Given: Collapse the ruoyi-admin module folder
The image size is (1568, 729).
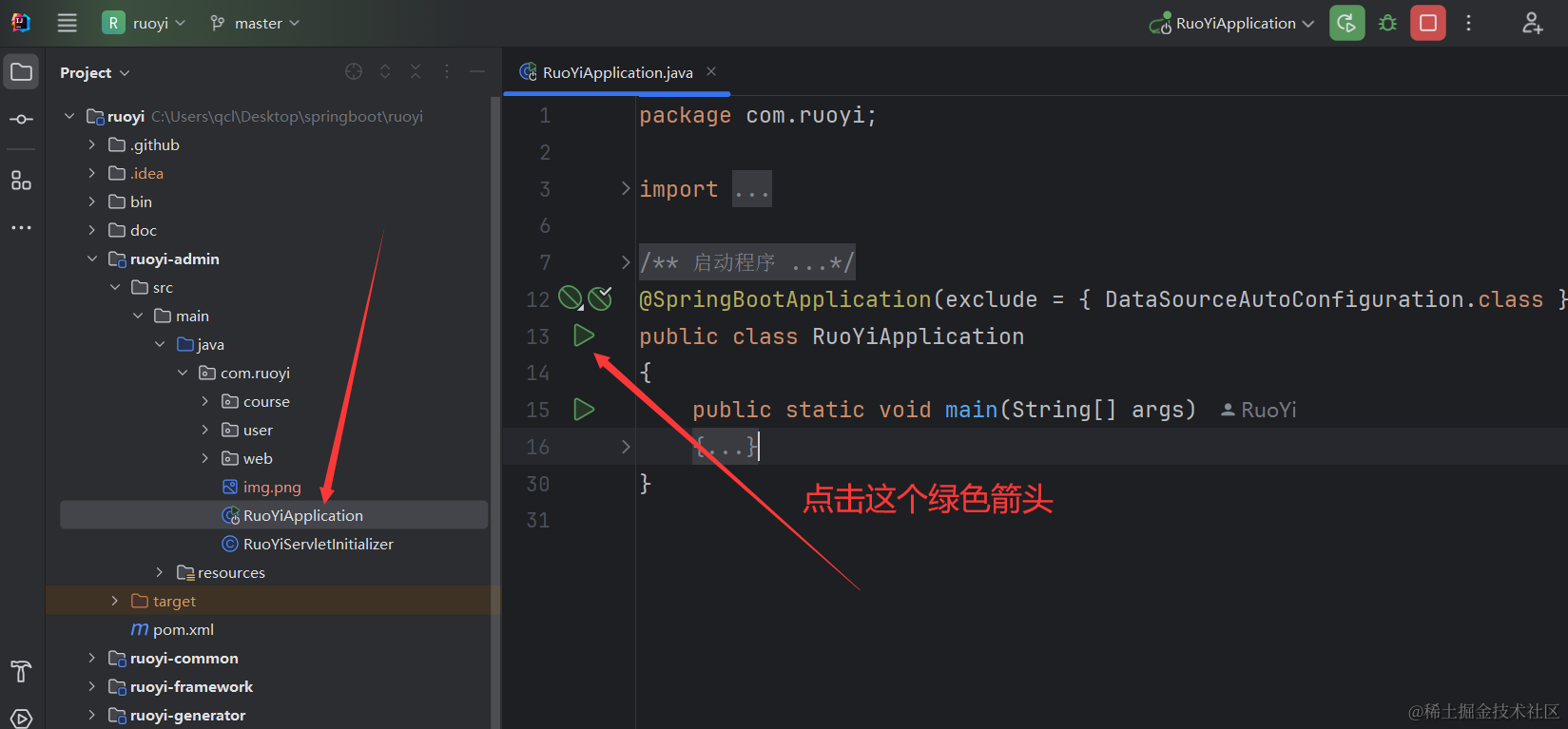Looking at the screenshot, I should pyautogui.click(x=91, y=259).
